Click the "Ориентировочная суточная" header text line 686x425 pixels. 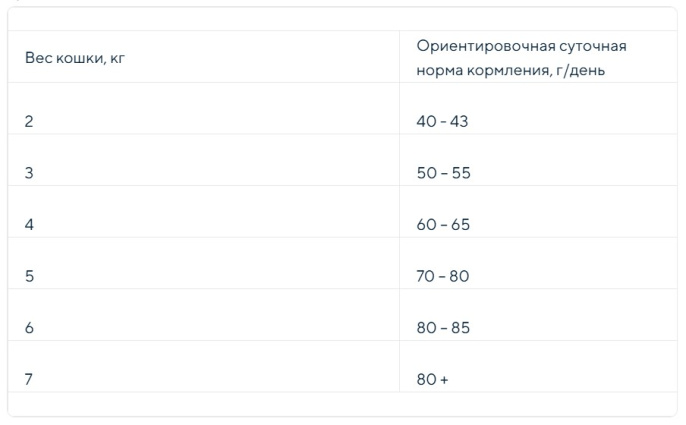[x=521, y=46]
